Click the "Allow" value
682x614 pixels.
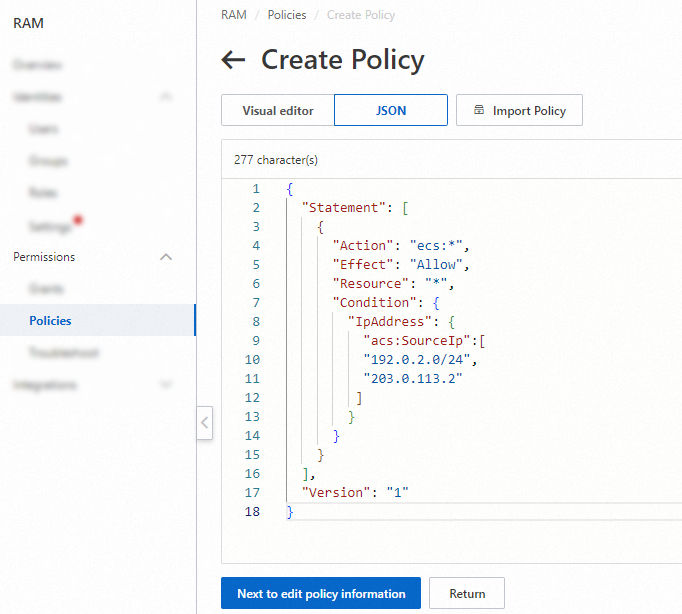click(436, 265)
